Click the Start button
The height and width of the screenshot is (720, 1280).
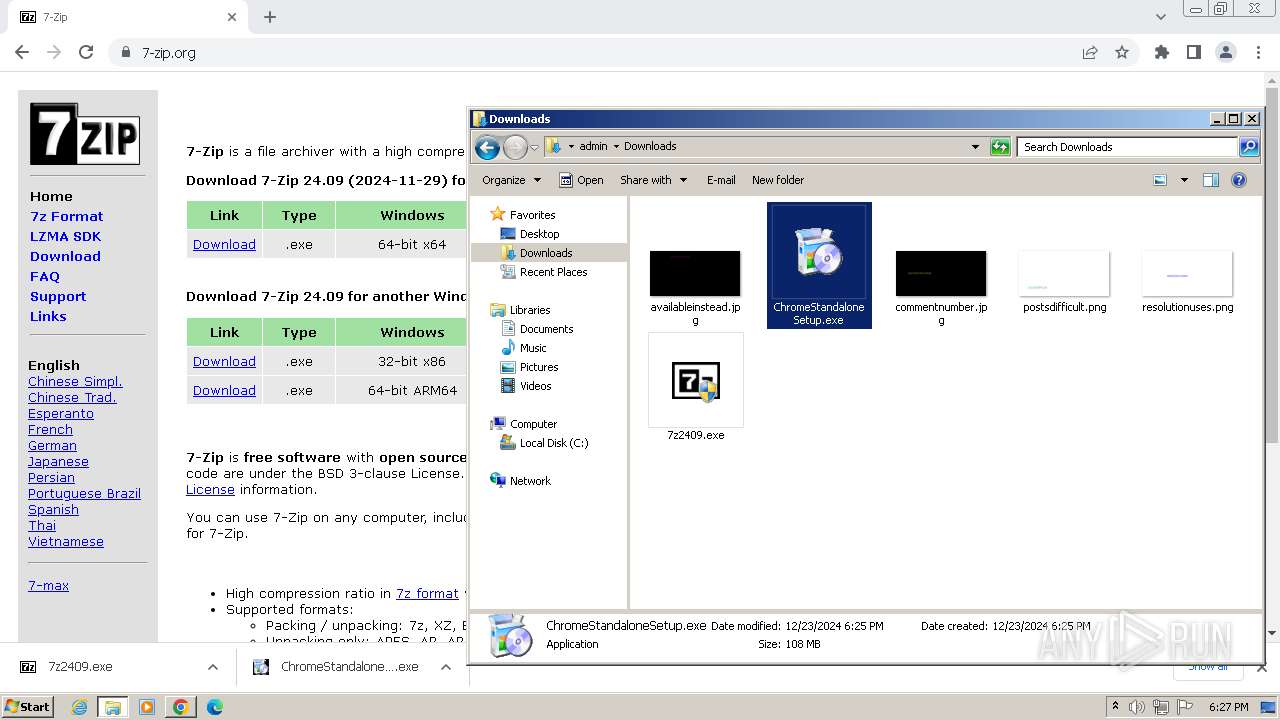tap(27, 707)
